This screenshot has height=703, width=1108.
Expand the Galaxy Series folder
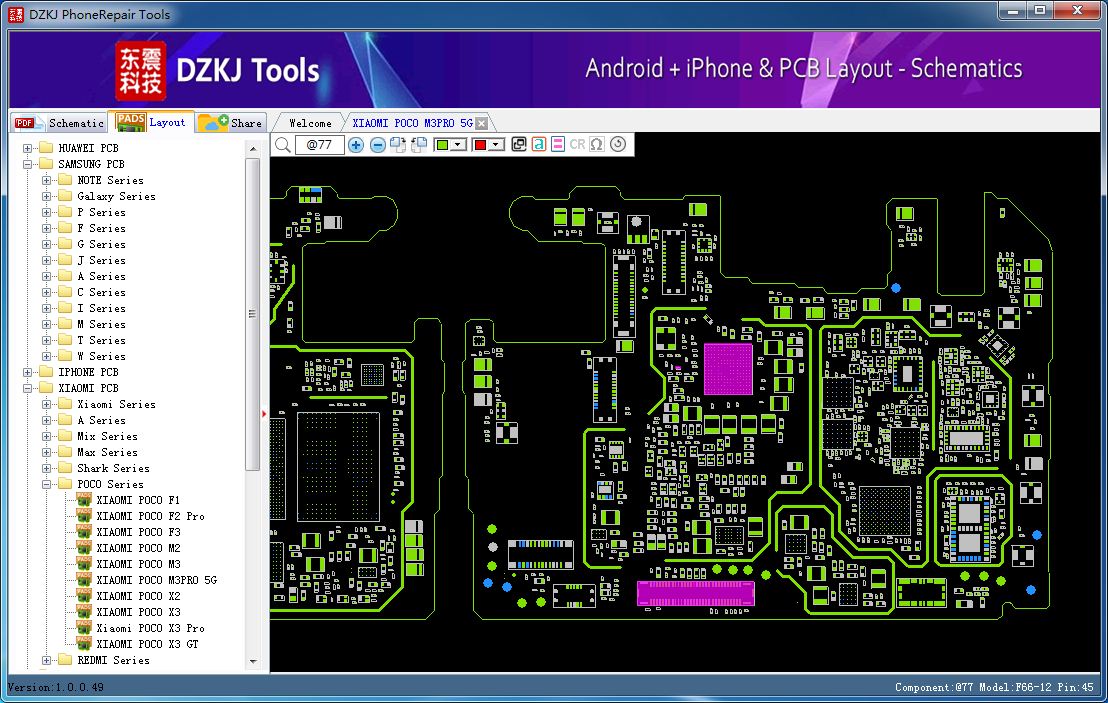[x=46, y=196]
